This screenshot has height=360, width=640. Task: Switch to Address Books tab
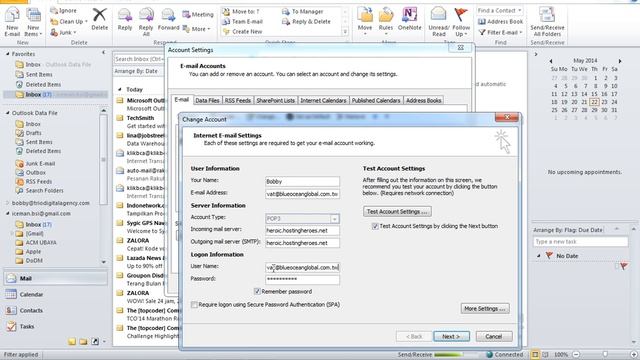pos(424,100)
